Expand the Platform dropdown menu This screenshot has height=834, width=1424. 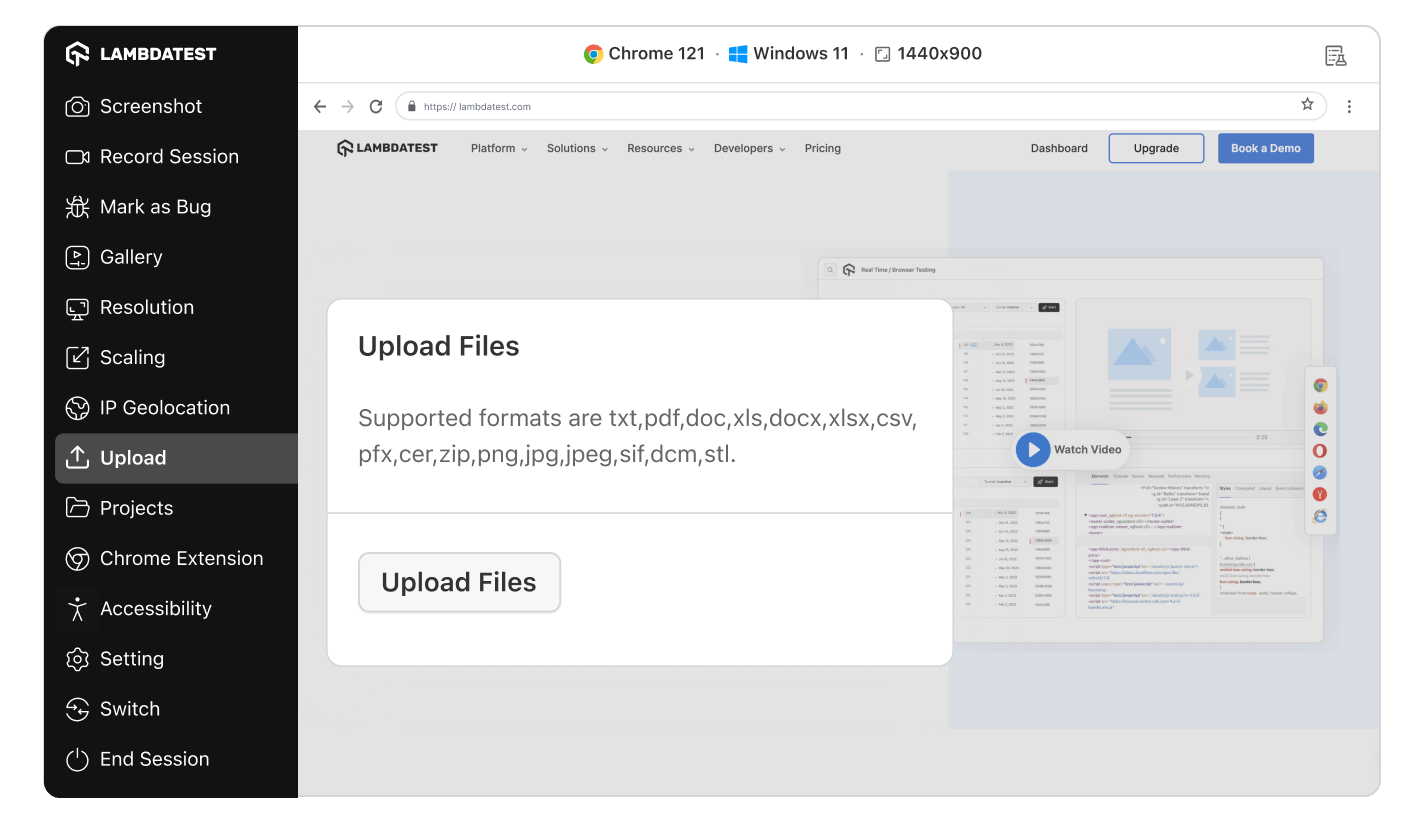point(499,148)
